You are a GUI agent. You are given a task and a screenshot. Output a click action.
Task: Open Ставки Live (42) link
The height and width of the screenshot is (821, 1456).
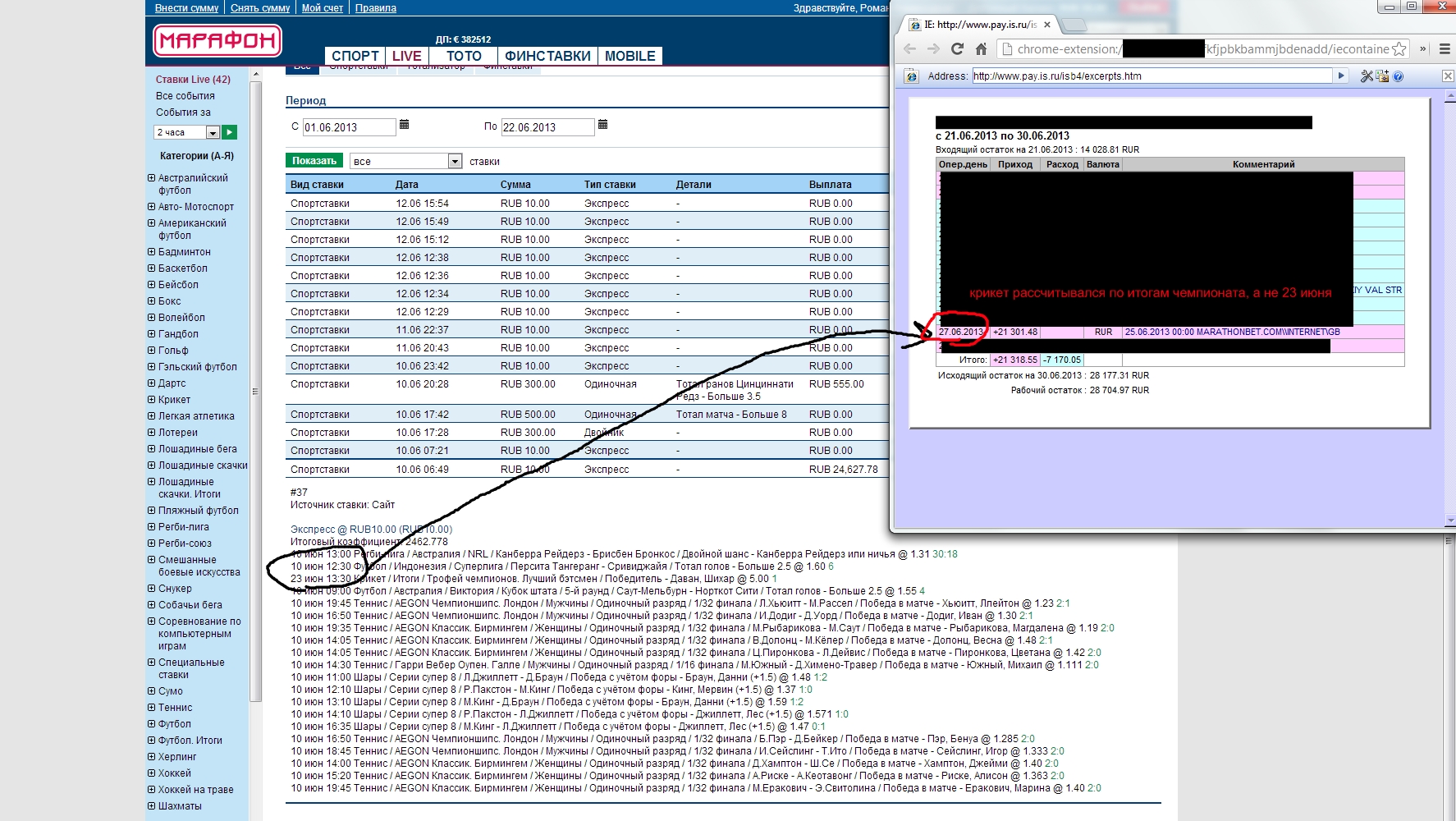pos(193,80)
